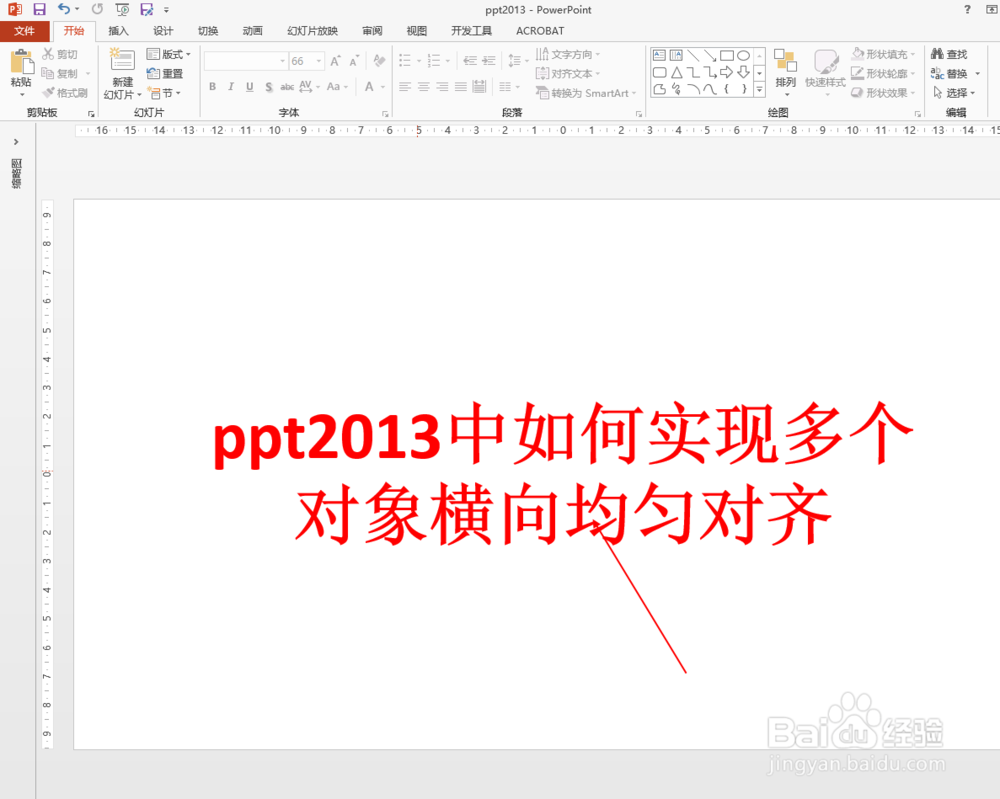Select the straight line shape
1000x799 pixels.
693,55
